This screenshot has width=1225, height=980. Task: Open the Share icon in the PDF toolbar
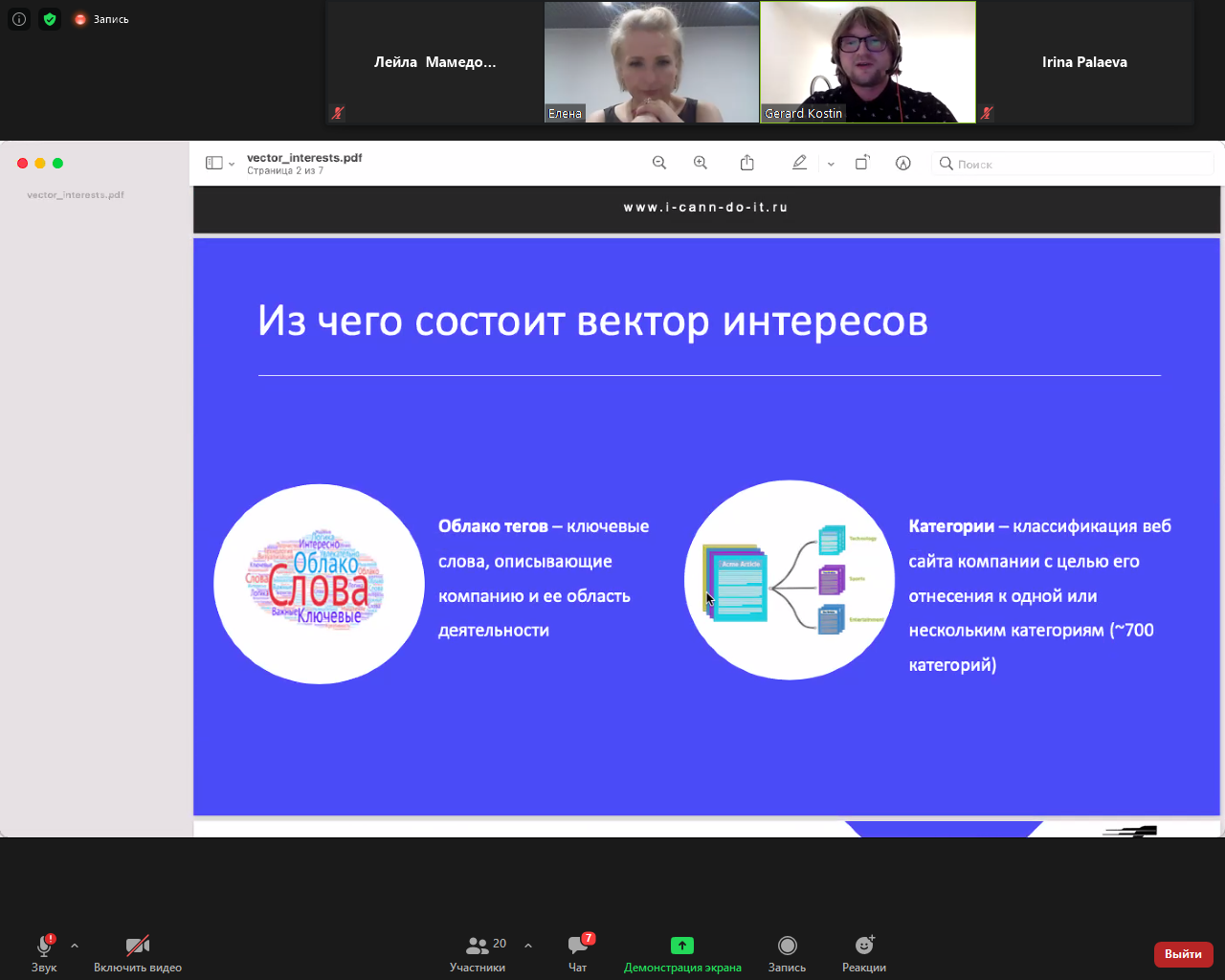coord(747,163)
